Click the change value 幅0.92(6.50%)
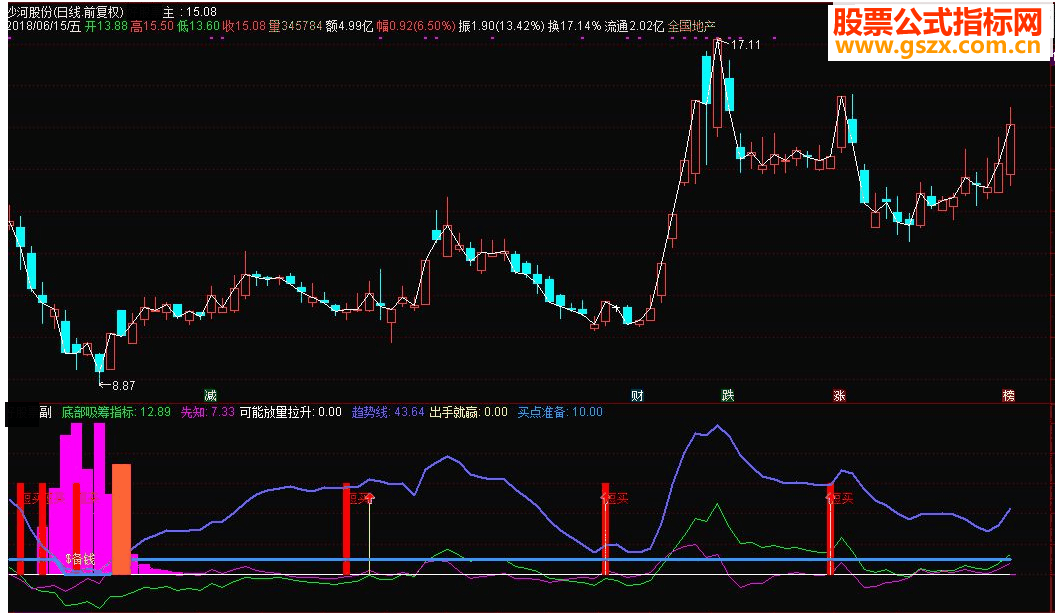Viewport: 1055px width, 613px height. 416,26
